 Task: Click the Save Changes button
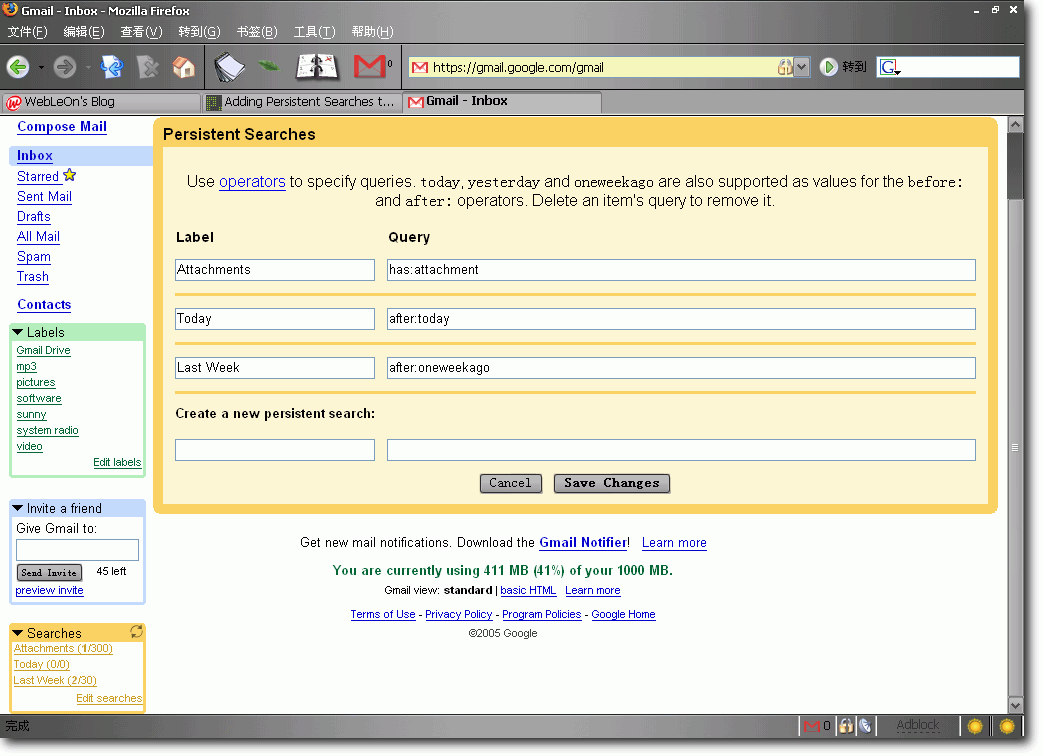(x=611, y=483)
